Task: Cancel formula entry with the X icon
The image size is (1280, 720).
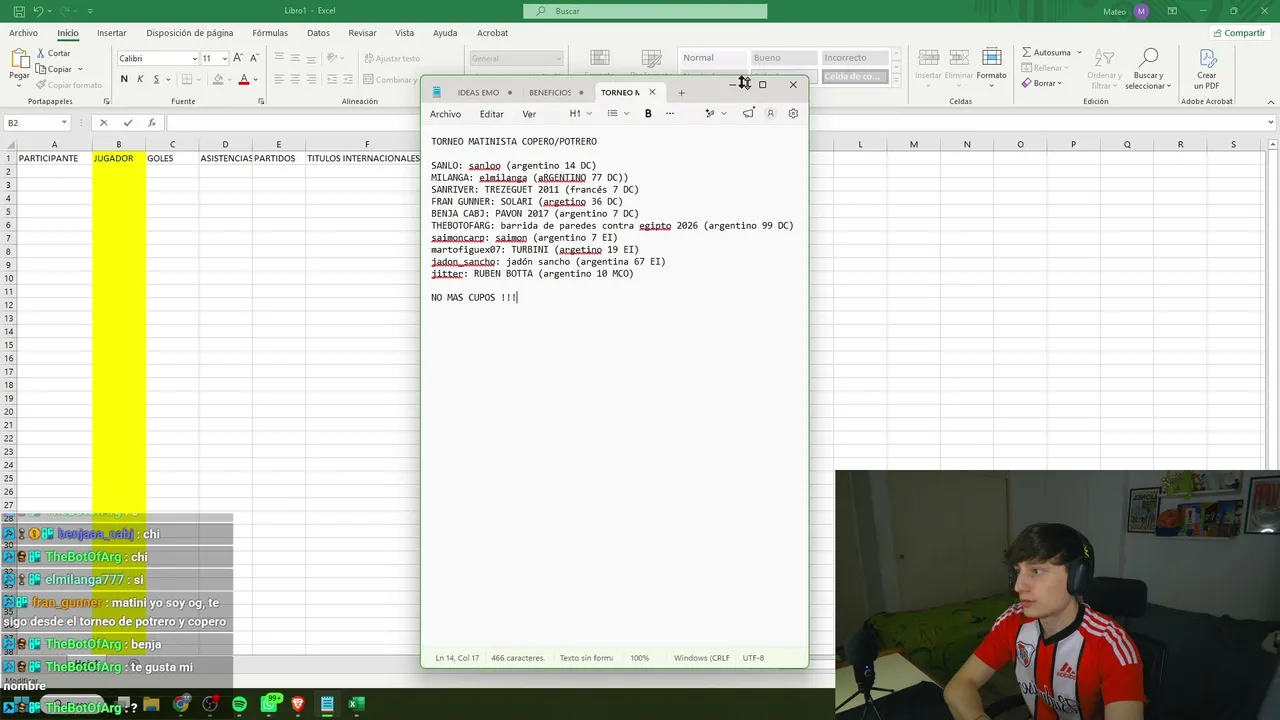Action: 103,122
